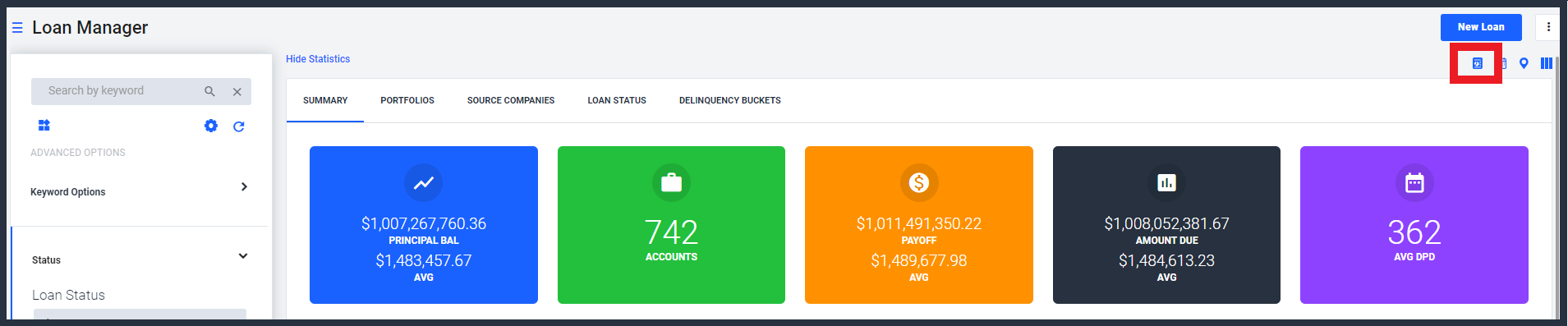This screenshot has height=326, width=1568.
Task: Clear the keyword search with X
Action: (237, 91)
